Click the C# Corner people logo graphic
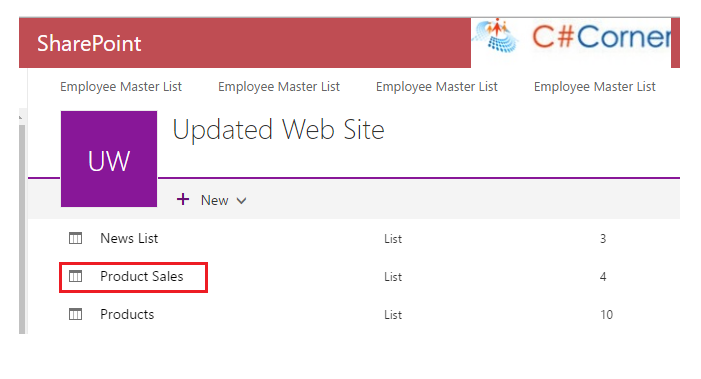The height and width of the screenshot is (379, 701). (x=497, y=36)
